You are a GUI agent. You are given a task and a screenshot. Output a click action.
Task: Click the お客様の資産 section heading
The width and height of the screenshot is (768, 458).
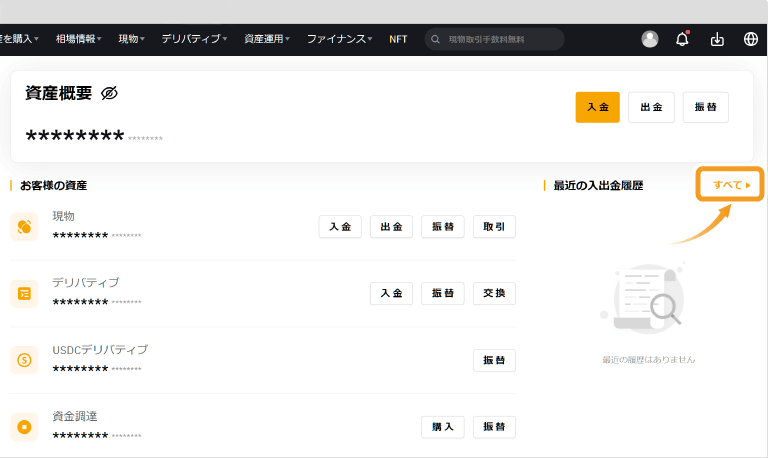pyautogui.click(x=53, y=186)
